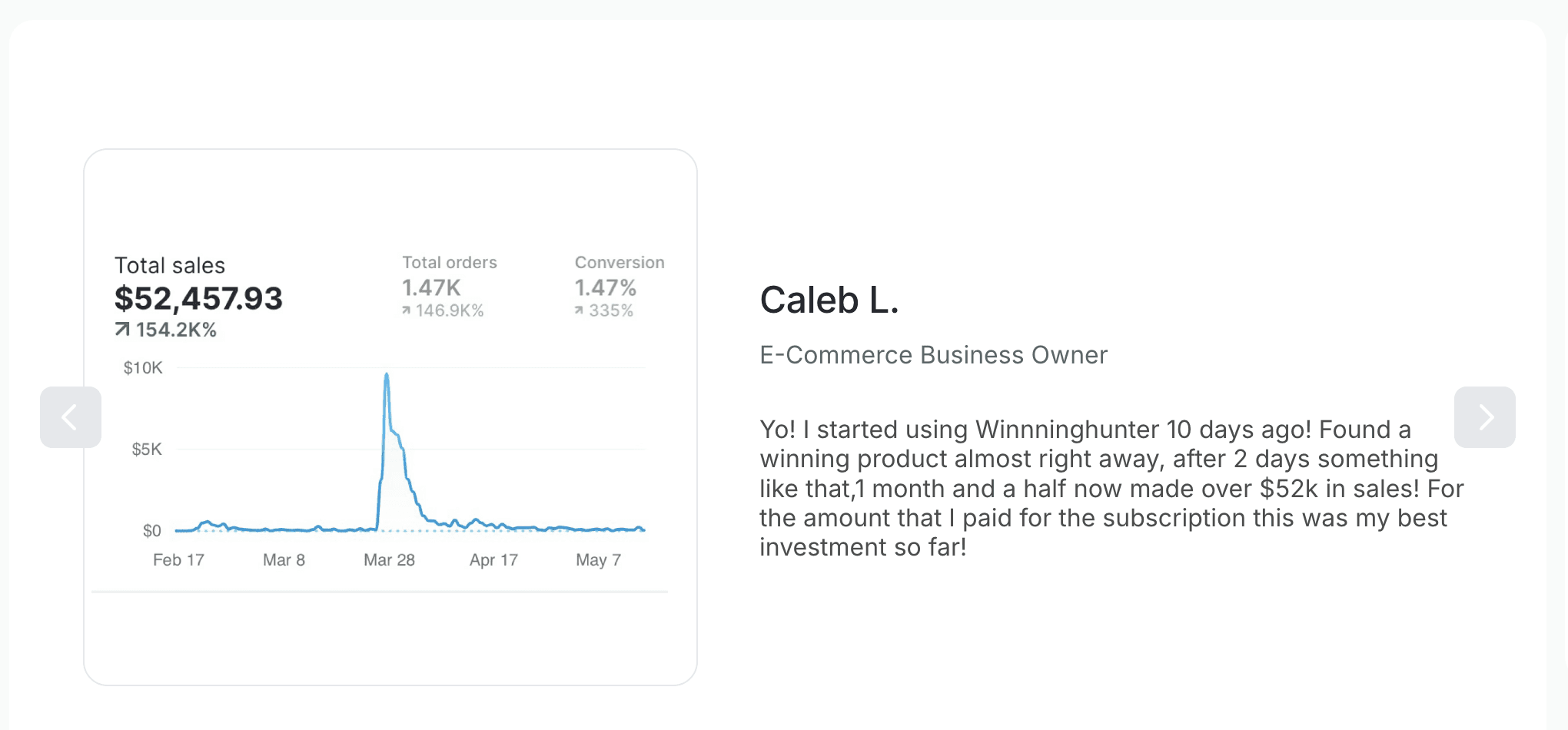This screenshot has width=1568, height=730.
Task: Click the Mar 8 date label
Action: click(x=284, y=560)
